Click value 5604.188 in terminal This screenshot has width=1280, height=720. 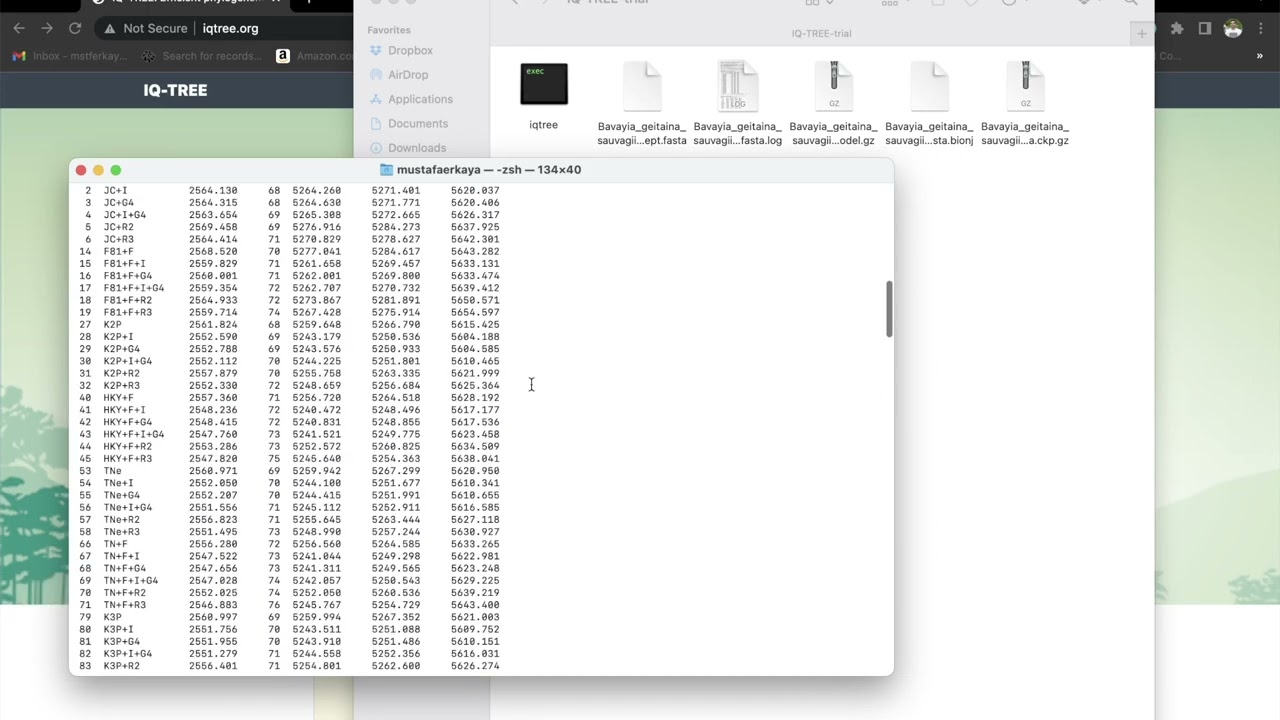coord(475,337)
